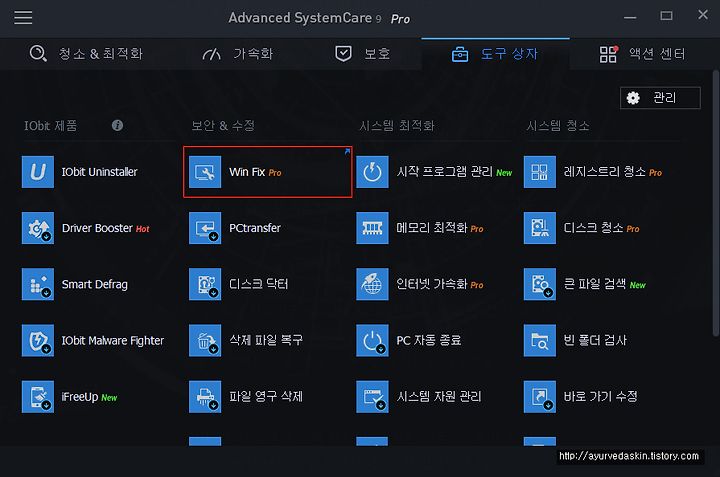Click the 메모리 최적화 label
Screen dimensions: 720x477
(x=432, y=228)
